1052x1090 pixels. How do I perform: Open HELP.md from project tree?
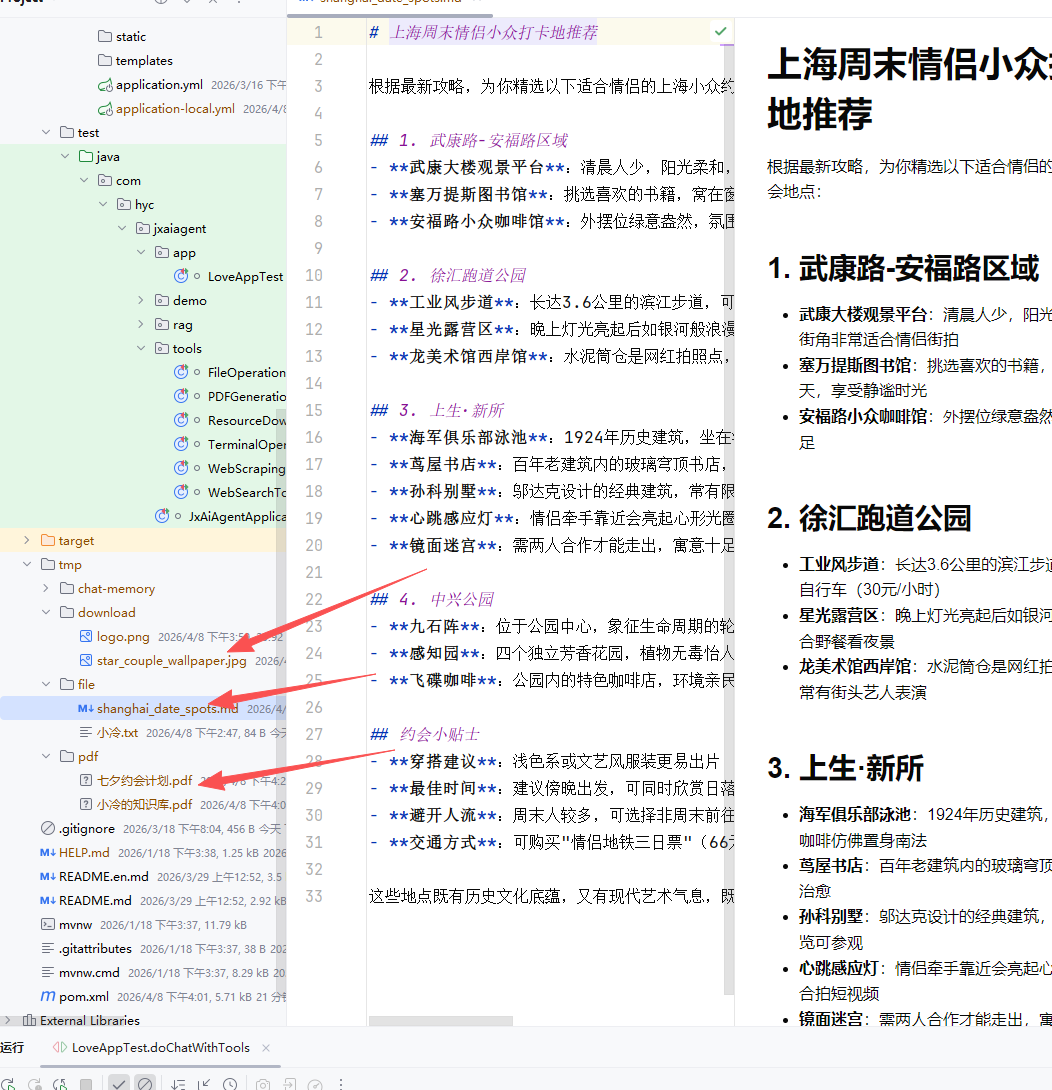coord(83,852)
